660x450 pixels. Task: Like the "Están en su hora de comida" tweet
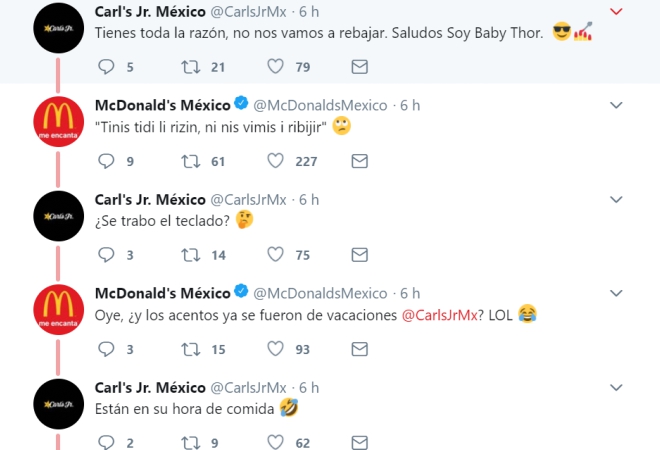pyautogui.click(x=279, y=442)
